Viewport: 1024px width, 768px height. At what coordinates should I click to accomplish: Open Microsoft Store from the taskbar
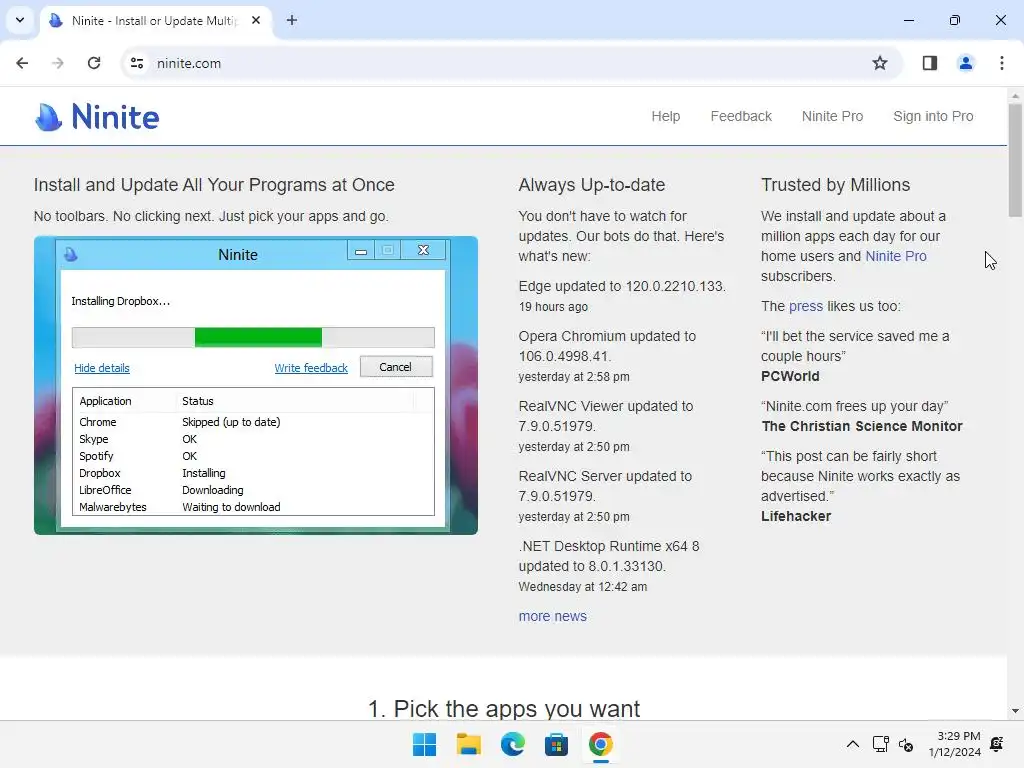point(556,744)
